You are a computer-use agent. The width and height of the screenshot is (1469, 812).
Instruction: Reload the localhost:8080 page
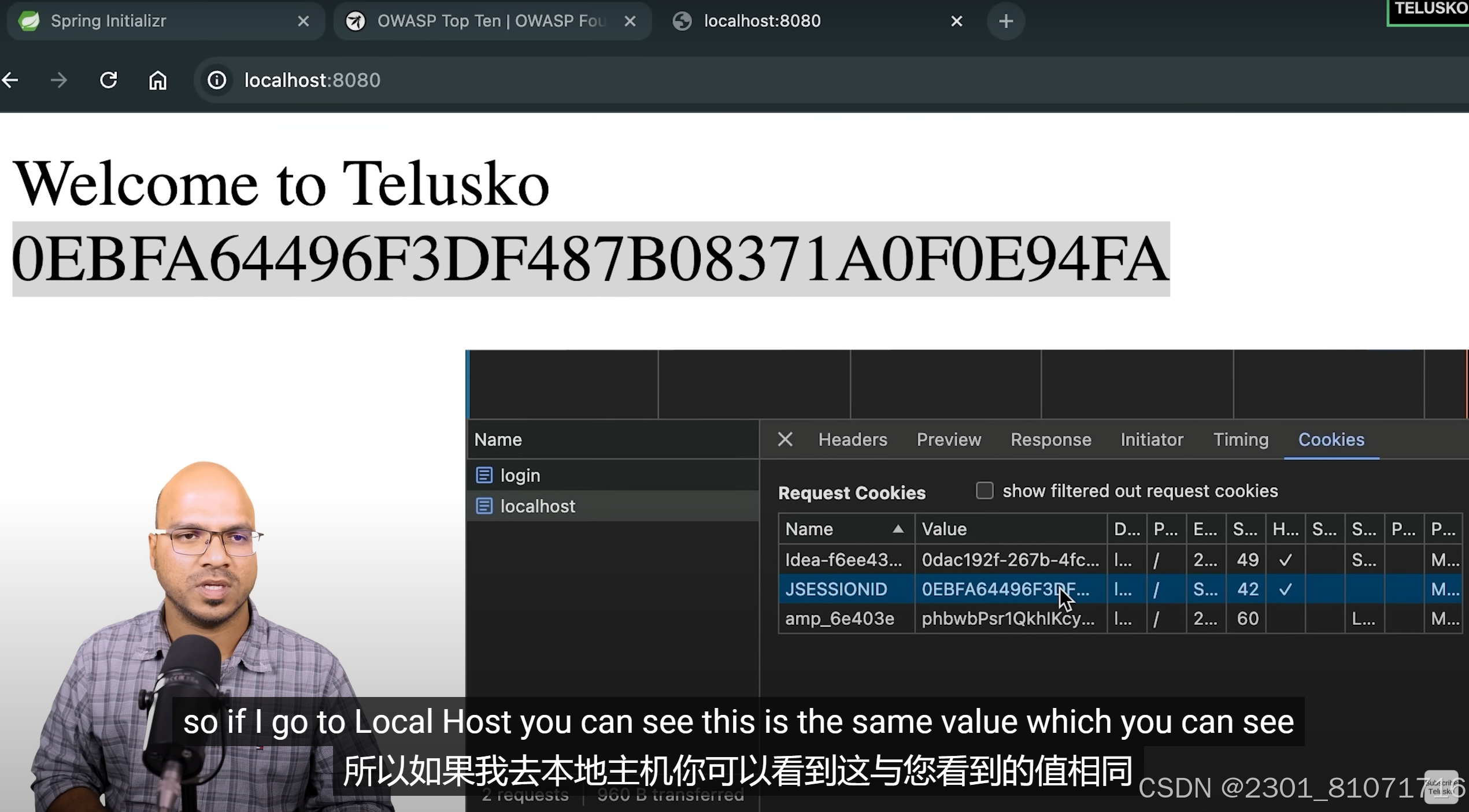(108, 80)
